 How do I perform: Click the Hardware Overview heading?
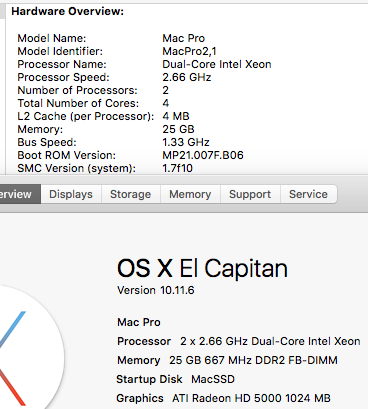tap(68, 11)
